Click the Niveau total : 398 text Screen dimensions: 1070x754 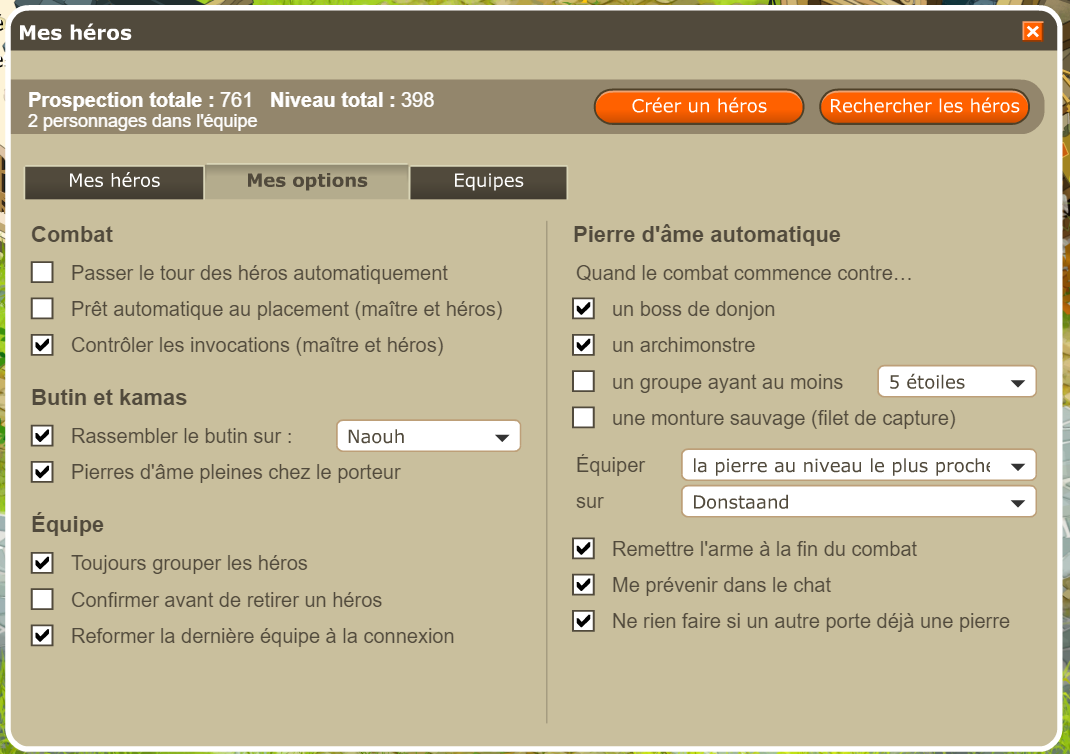[352, 100]
